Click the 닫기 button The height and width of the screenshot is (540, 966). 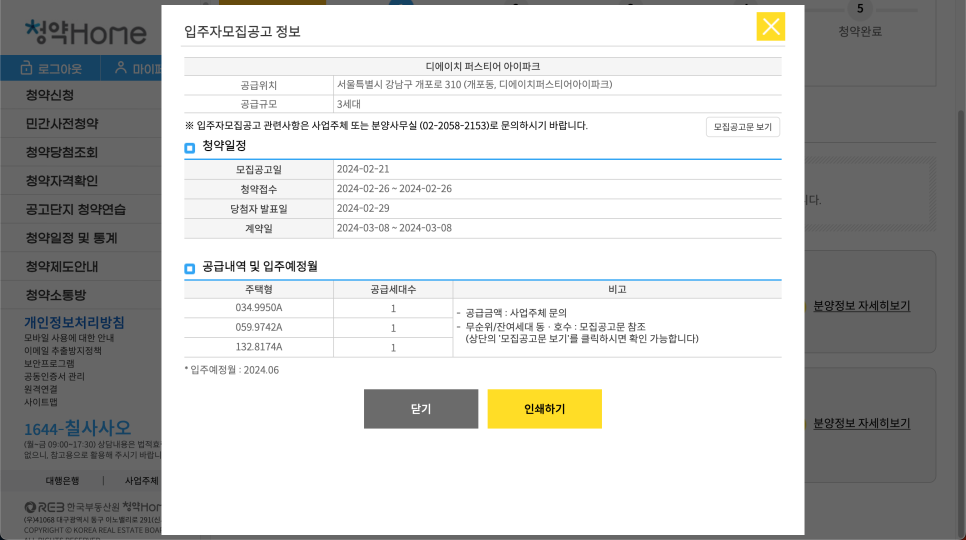coord(421,409)
